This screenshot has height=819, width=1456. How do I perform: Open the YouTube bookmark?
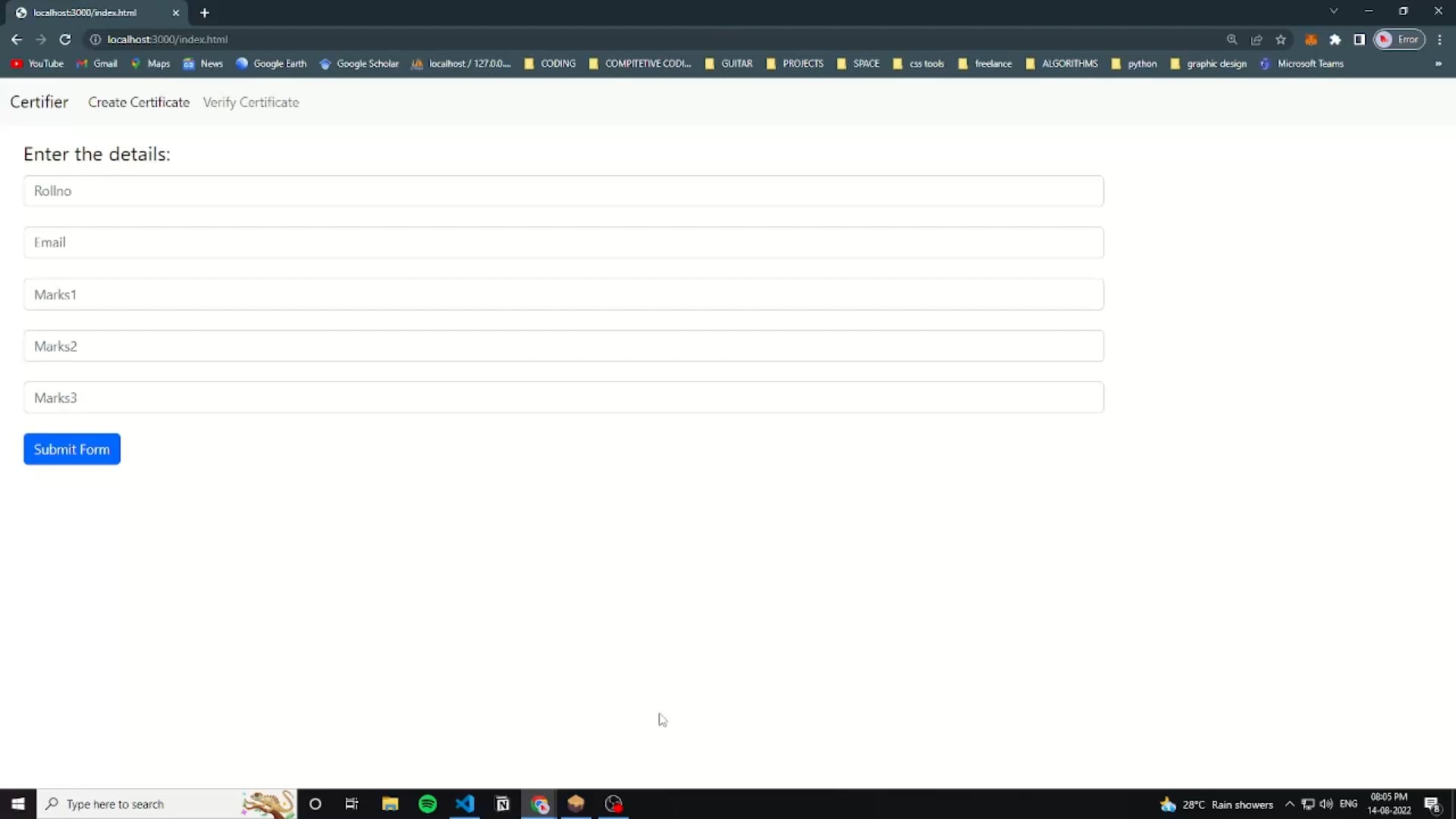[37, 64]
